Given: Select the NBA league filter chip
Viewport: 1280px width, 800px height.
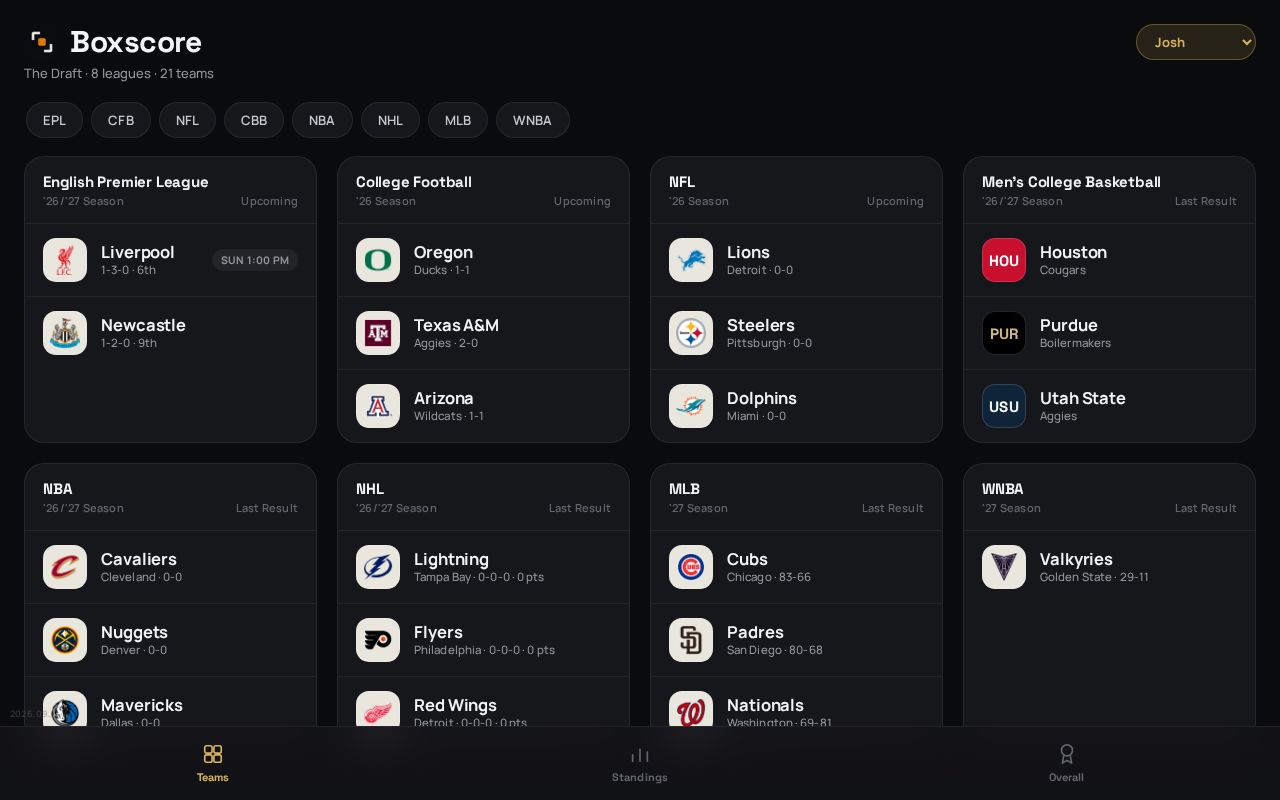Looking at the screenshot, I should click(322, 120).
